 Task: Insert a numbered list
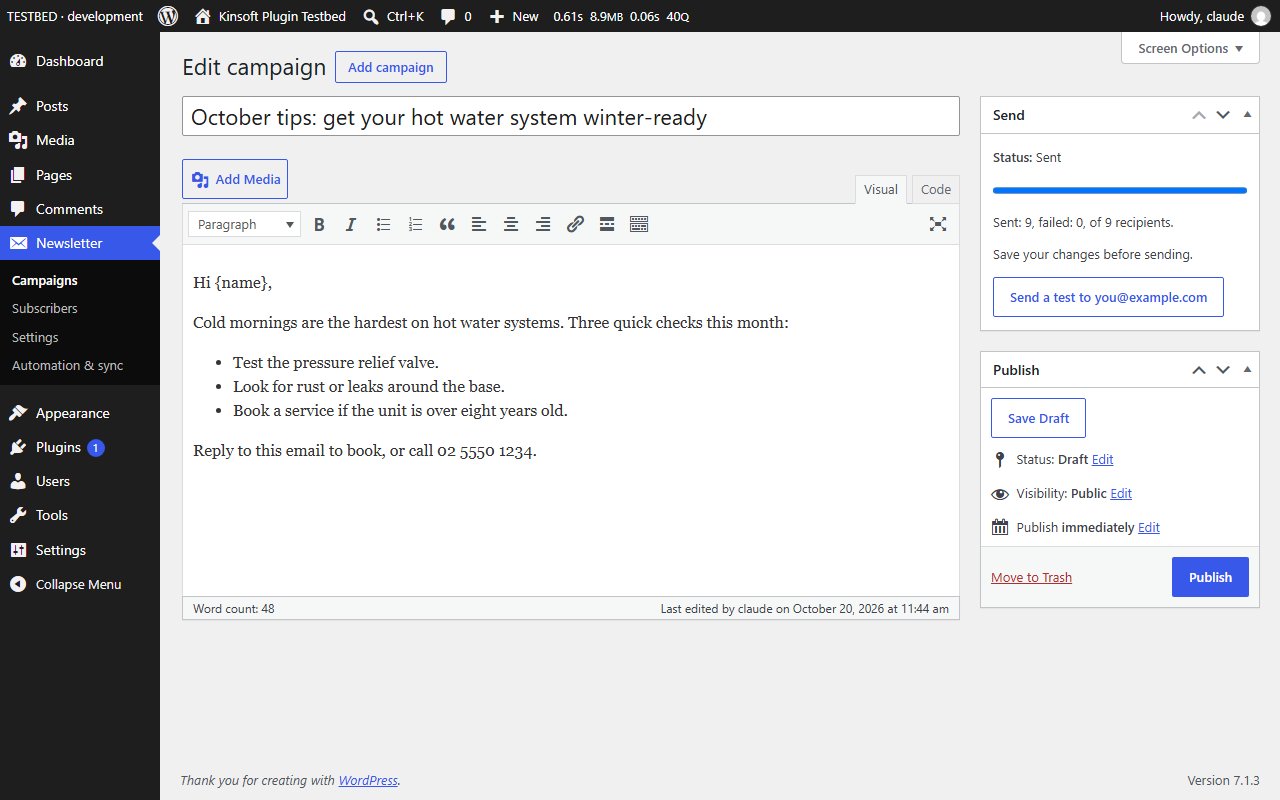click(415, 225)
